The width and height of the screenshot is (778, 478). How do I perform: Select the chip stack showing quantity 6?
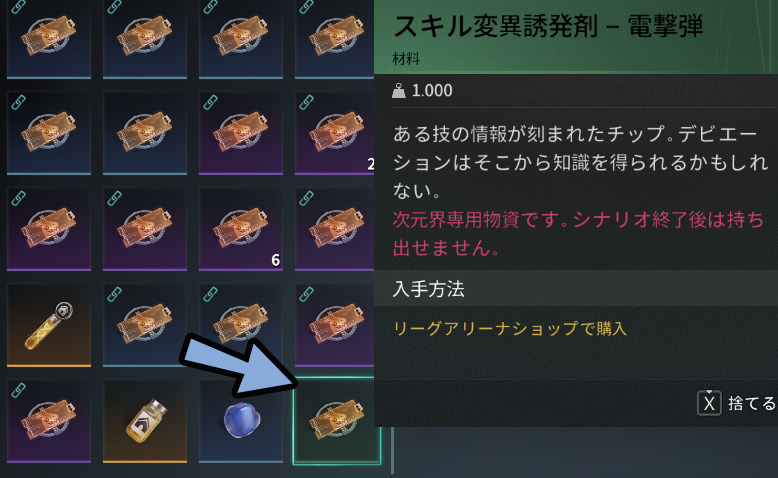coord(241,229)
